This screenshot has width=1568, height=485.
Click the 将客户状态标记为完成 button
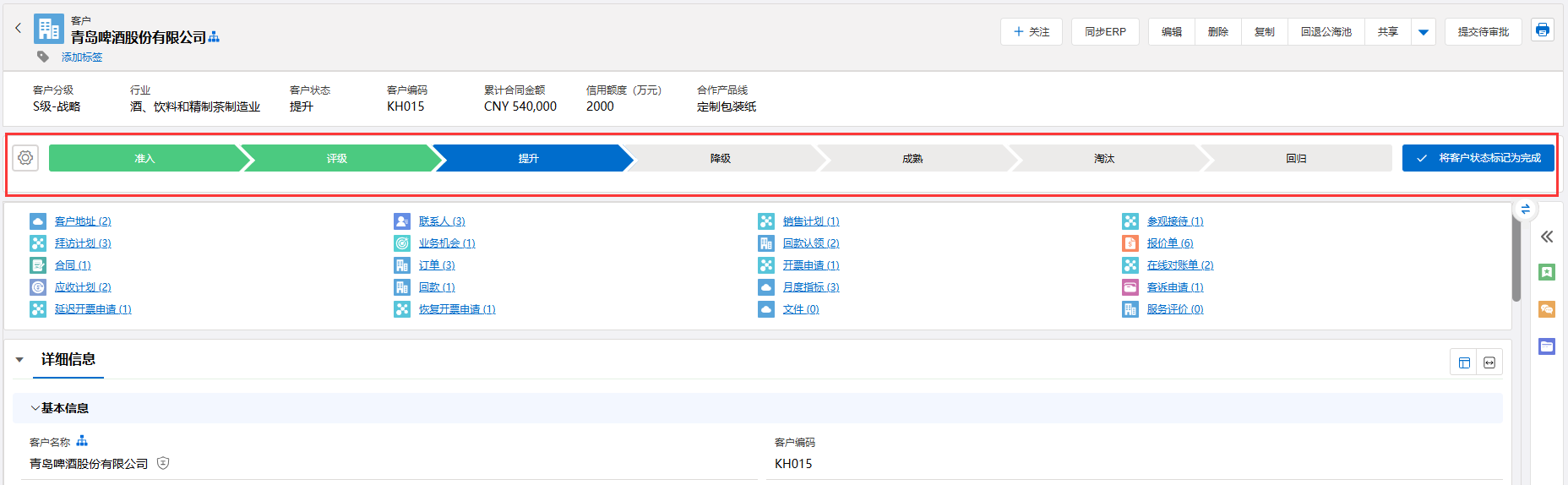[1478, 158]
